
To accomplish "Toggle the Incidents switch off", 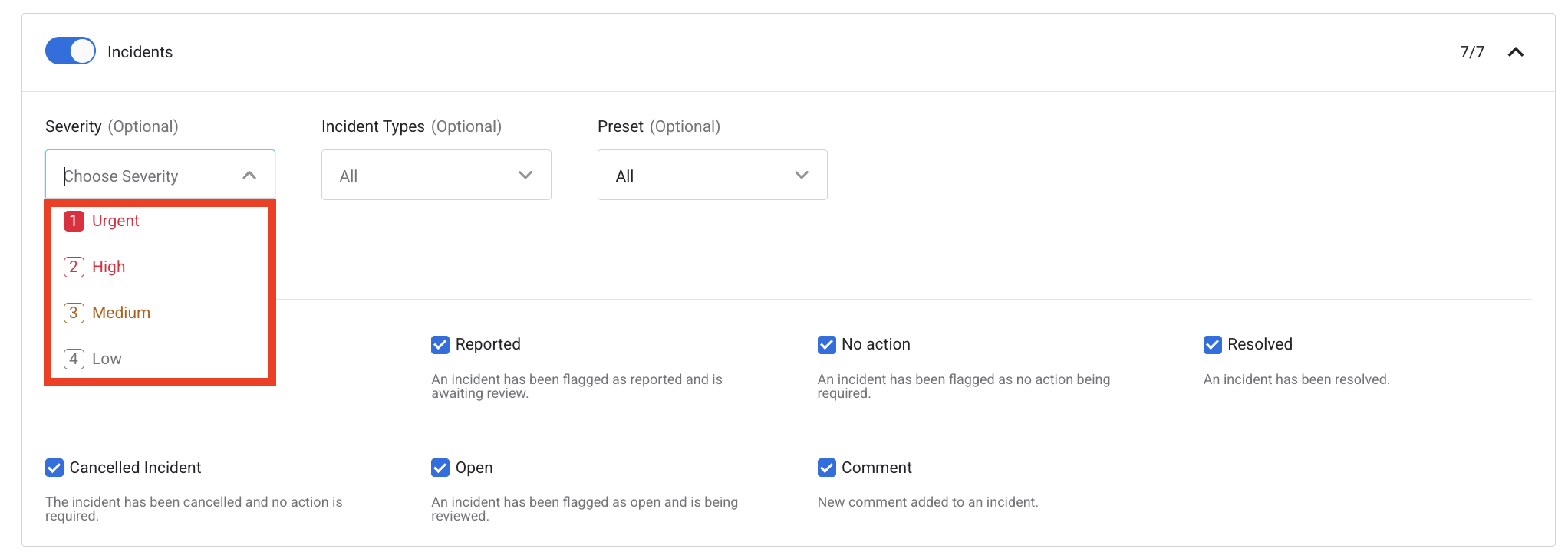I will 71,51.
